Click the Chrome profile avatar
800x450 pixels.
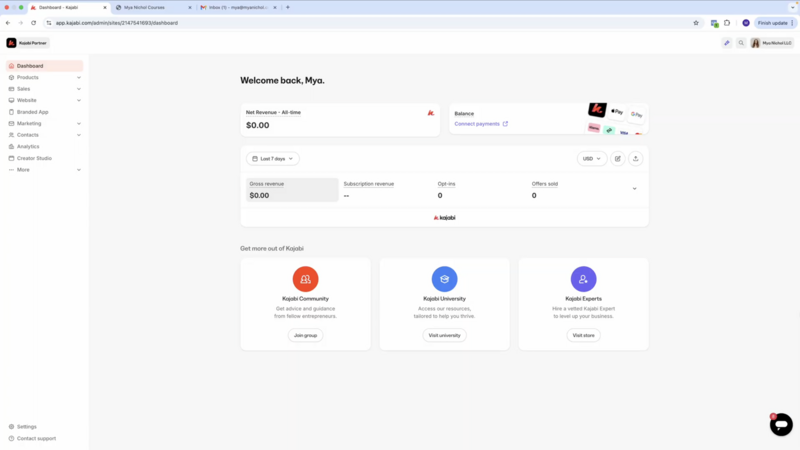[x=746, y=23]
